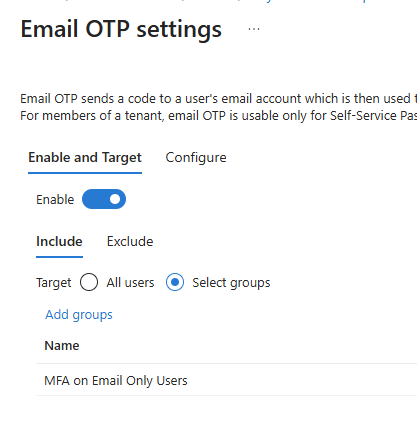The width and height of the screenshot is (417, 435).
Task: Click the 'For members of a tenant' description line
Action: (218, 116)
